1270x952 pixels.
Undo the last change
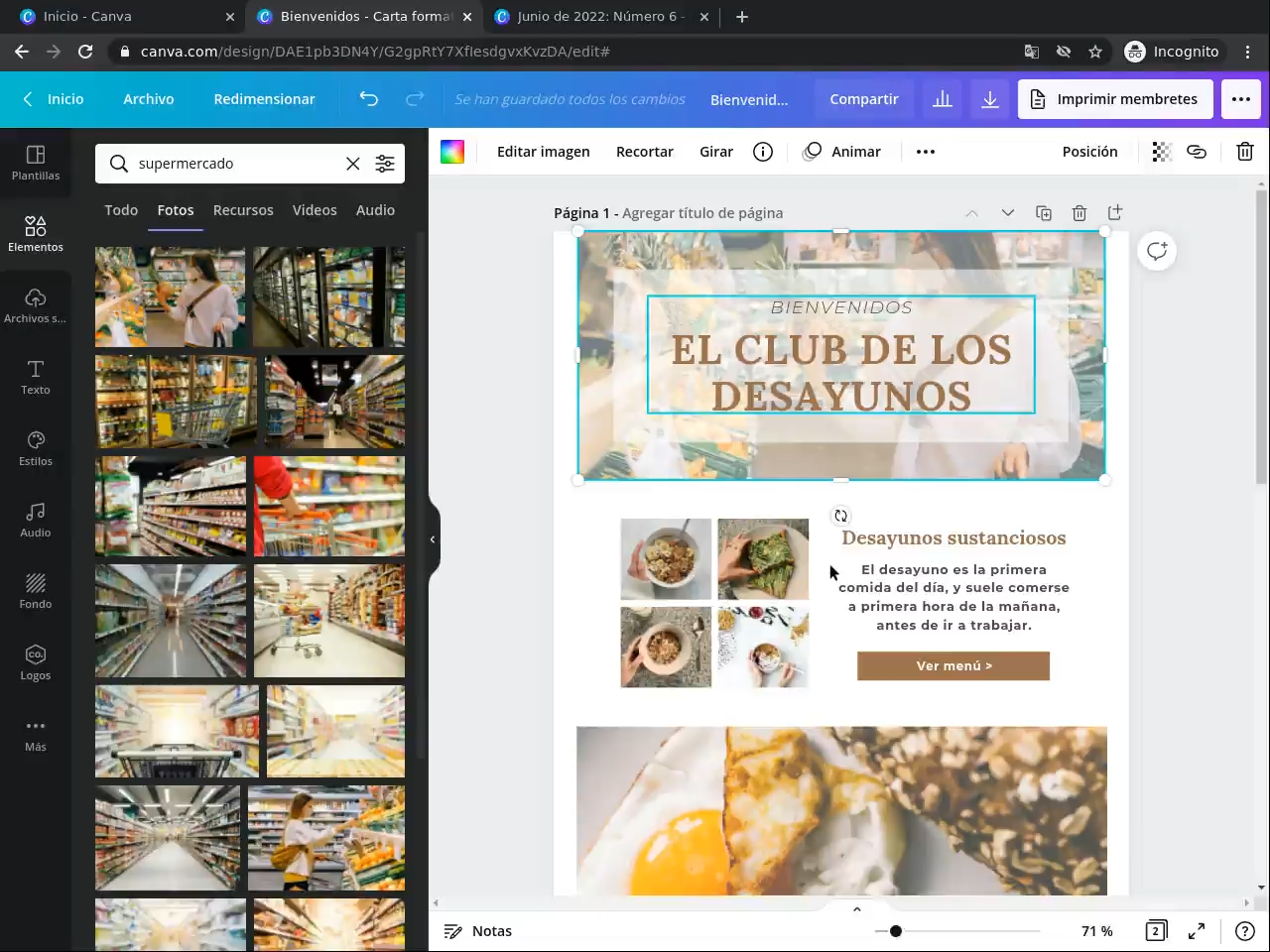coord(369,99)
